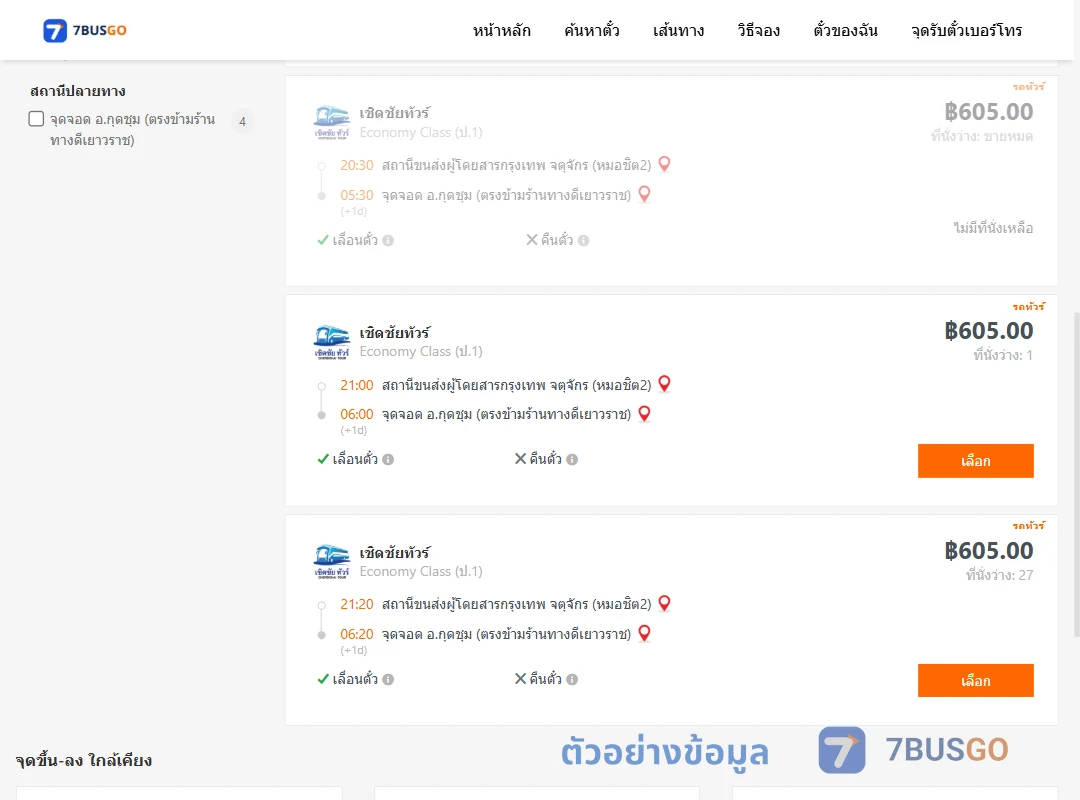Open map pin for 21:00 Mo Chit 2 departure
The height and width of the screenshot is (800, 1080).
(664, 384)
